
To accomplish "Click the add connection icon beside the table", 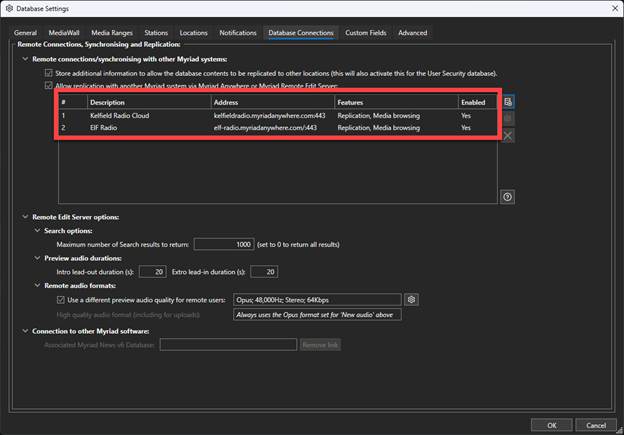I will (508, 102).
